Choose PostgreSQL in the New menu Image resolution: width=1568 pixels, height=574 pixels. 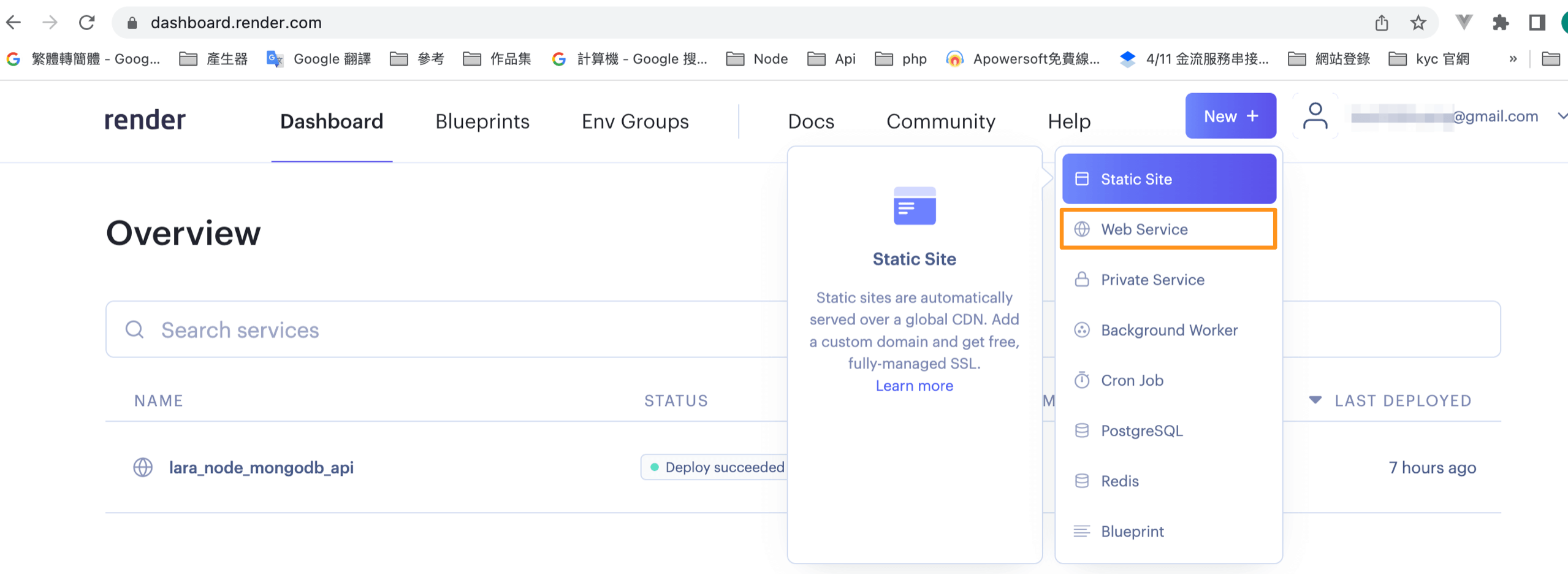1141,431
